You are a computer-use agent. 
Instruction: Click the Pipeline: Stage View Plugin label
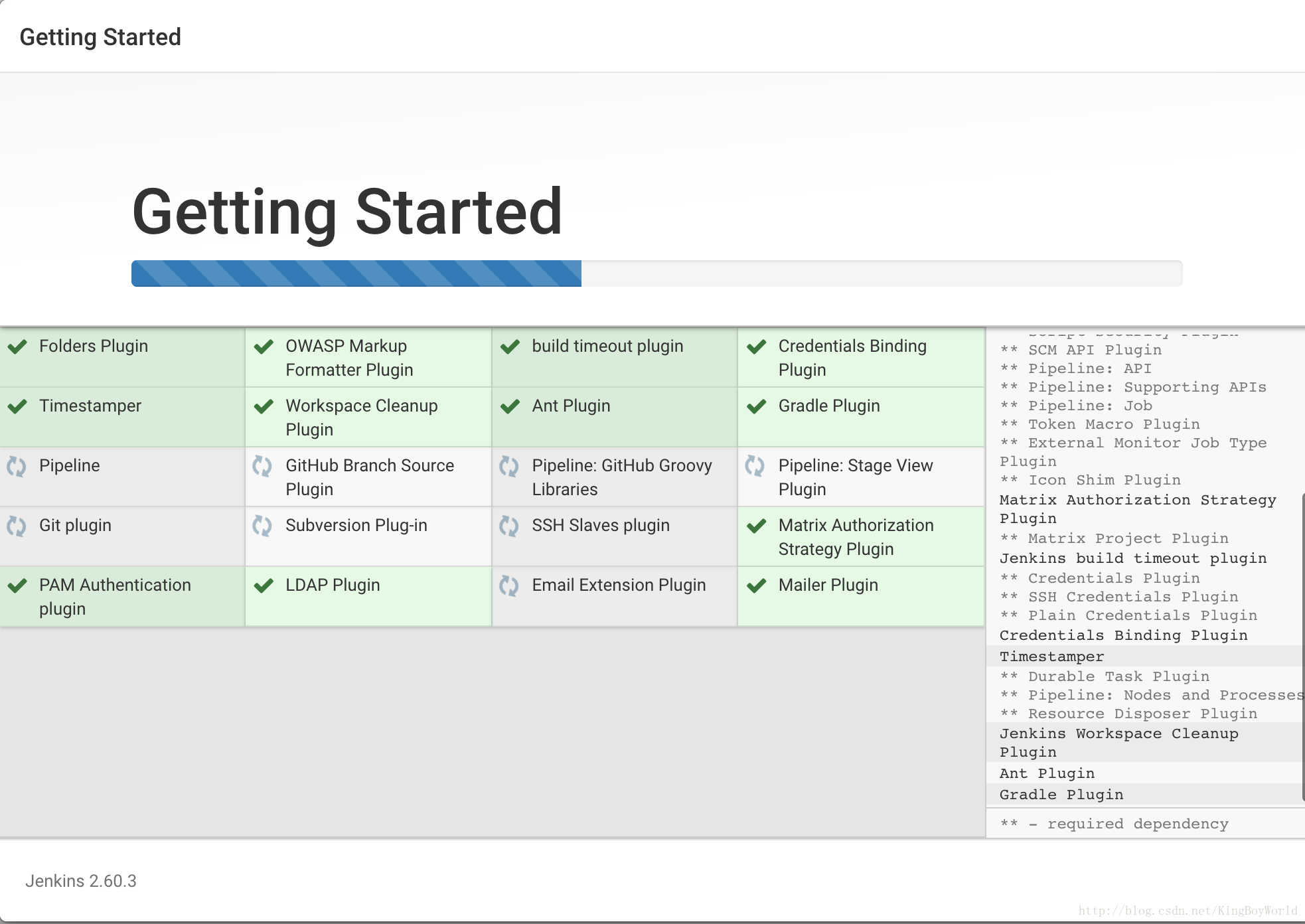coord(856,477)
